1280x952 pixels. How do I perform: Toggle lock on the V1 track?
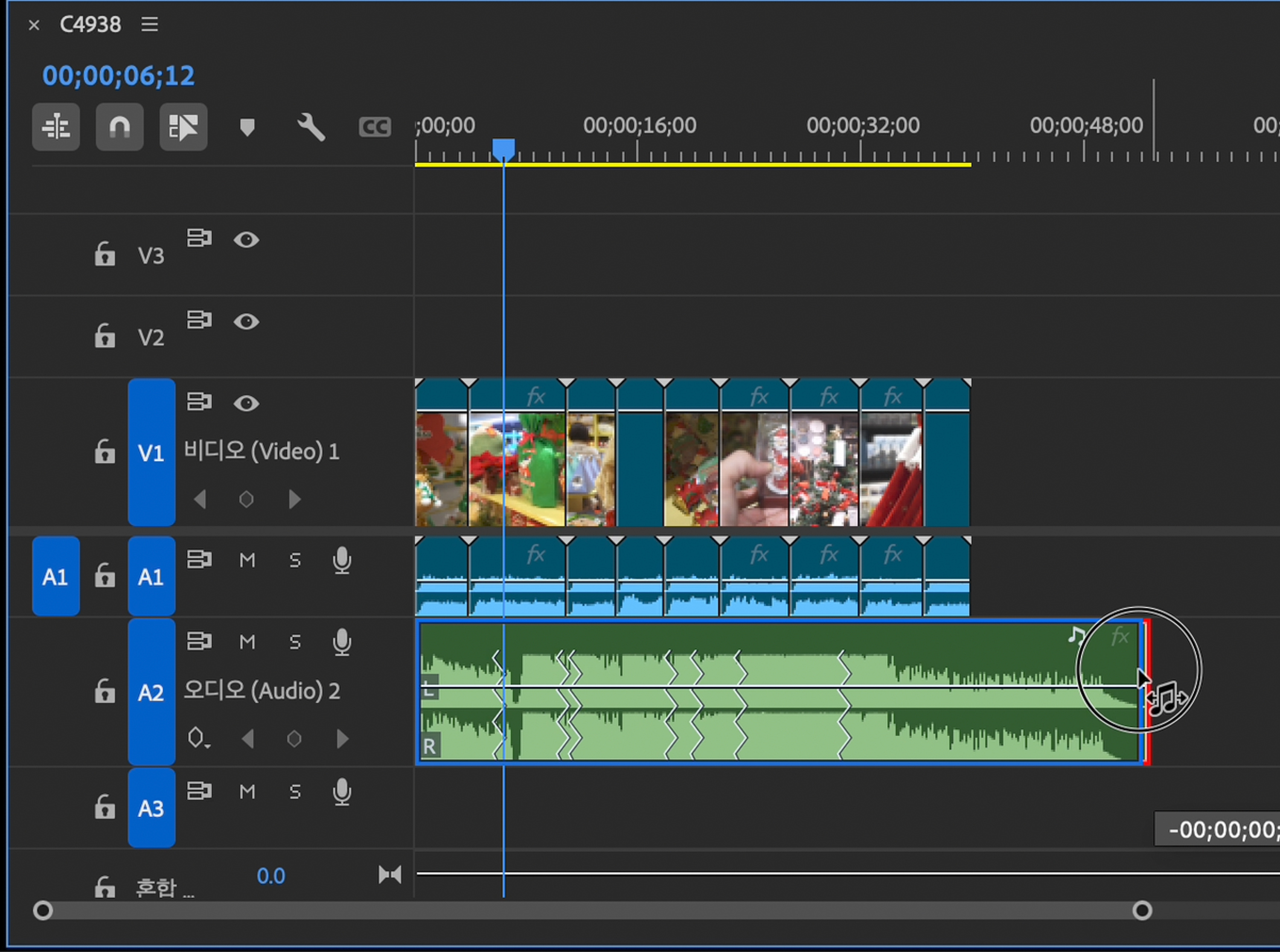(105, 452)
